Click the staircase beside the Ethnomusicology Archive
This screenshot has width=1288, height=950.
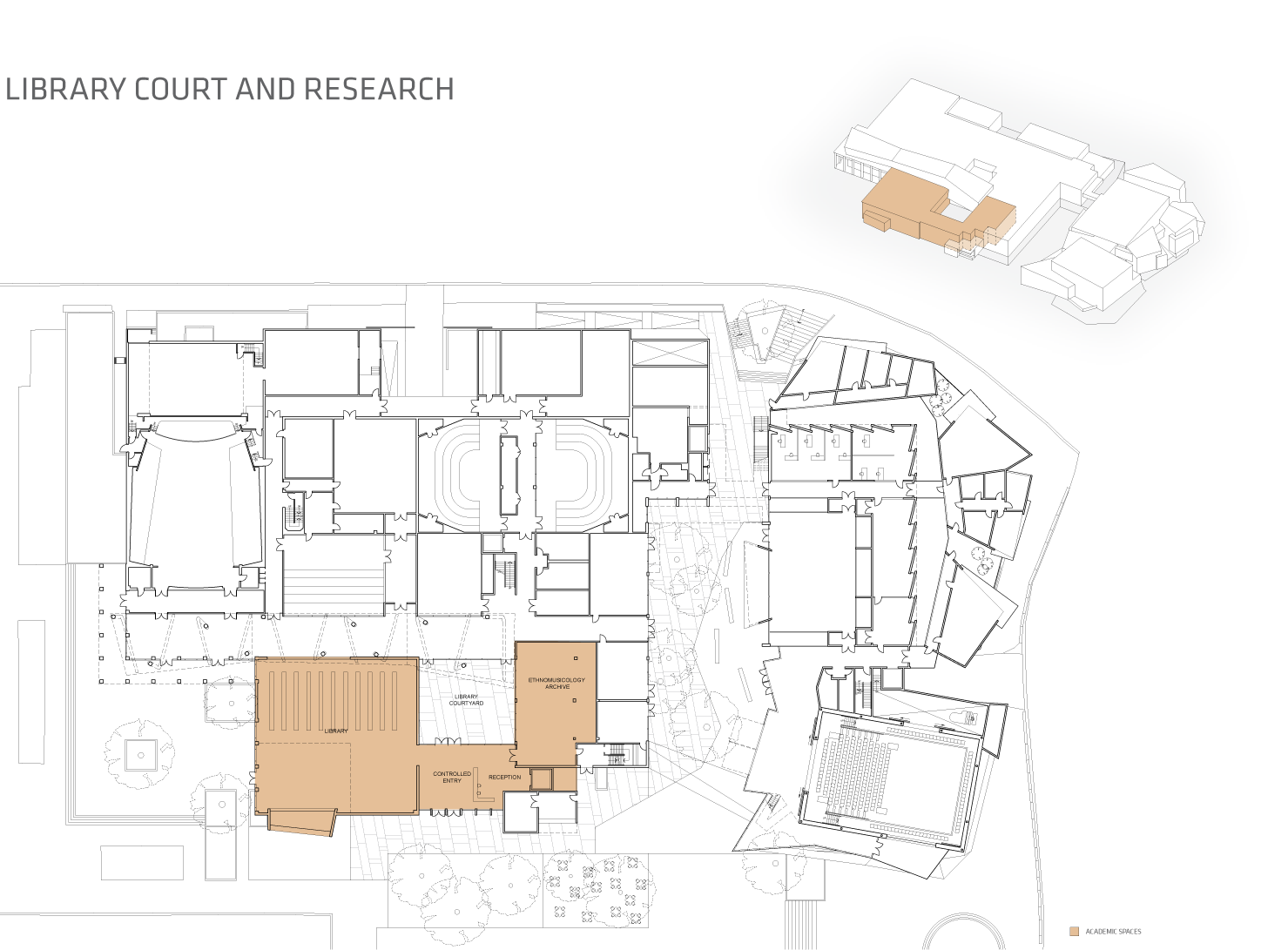click(616, 756)
